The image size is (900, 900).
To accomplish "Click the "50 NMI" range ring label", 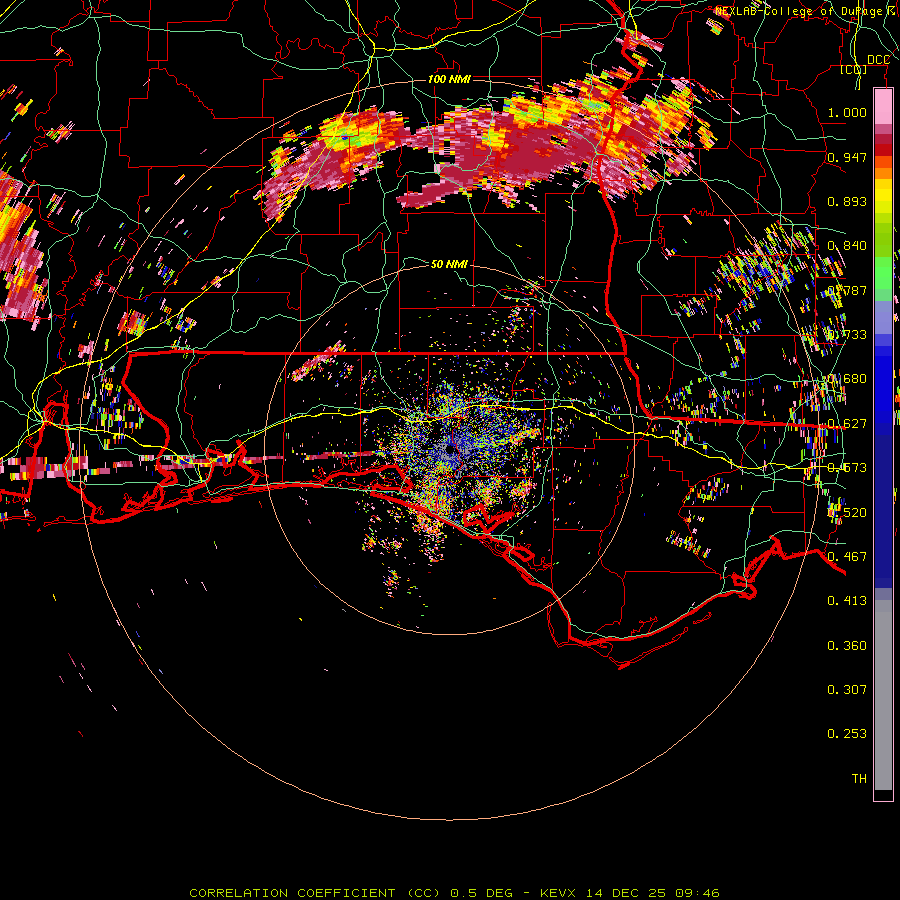I will pyautogui.click(x=449, y=264).
